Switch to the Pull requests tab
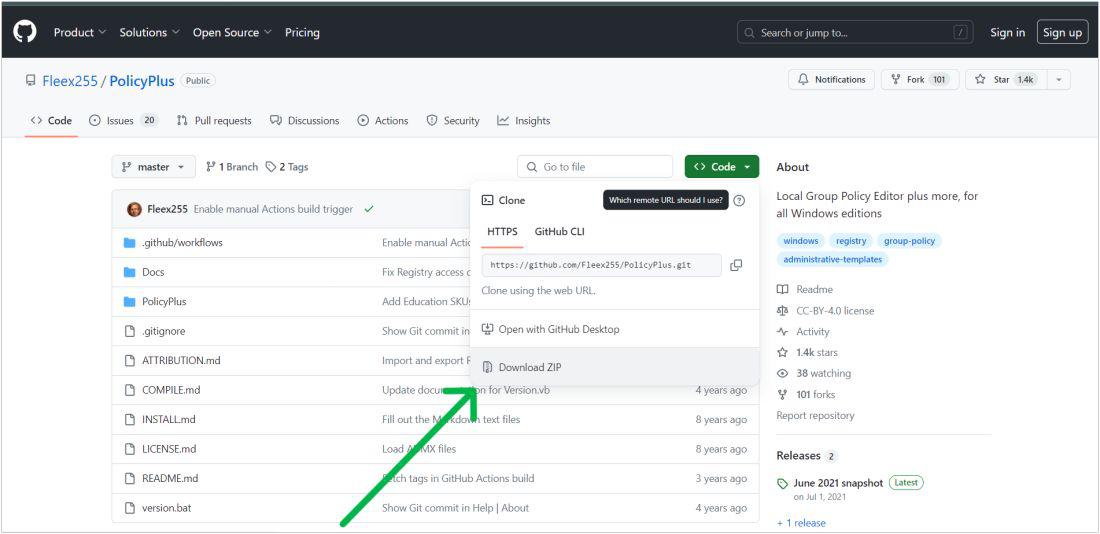 click(214, 121)
